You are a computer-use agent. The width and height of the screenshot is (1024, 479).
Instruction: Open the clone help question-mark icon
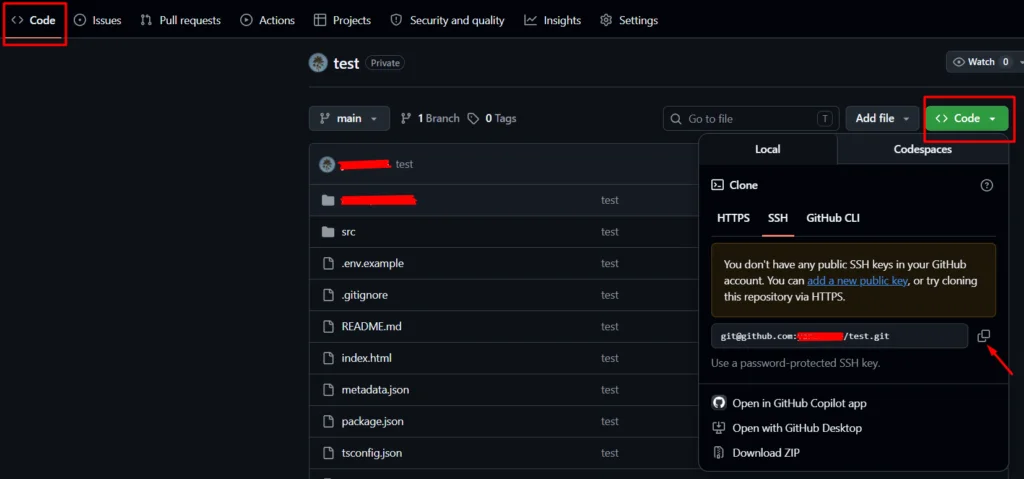(x=987, y=186)
